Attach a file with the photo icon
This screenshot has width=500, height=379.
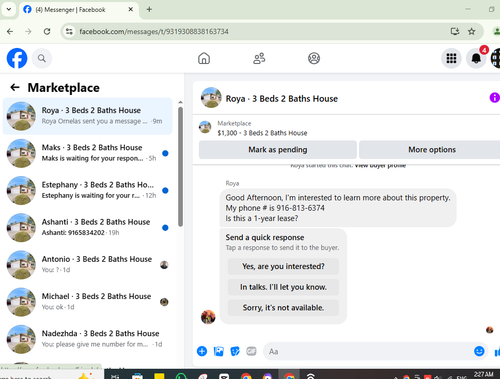pos(219,351)
